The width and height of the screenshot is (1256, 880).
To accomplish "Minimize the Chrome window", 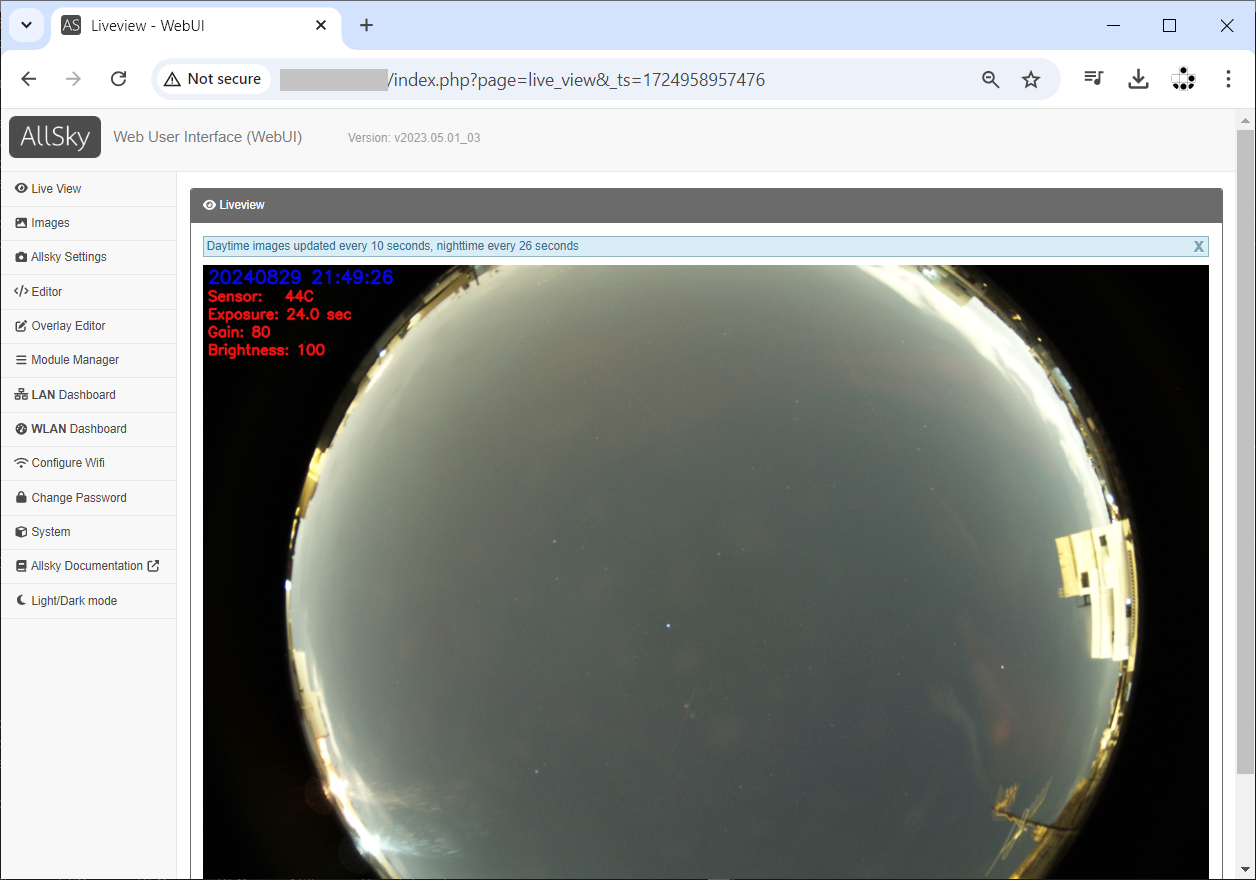I will pos(1111,26).
